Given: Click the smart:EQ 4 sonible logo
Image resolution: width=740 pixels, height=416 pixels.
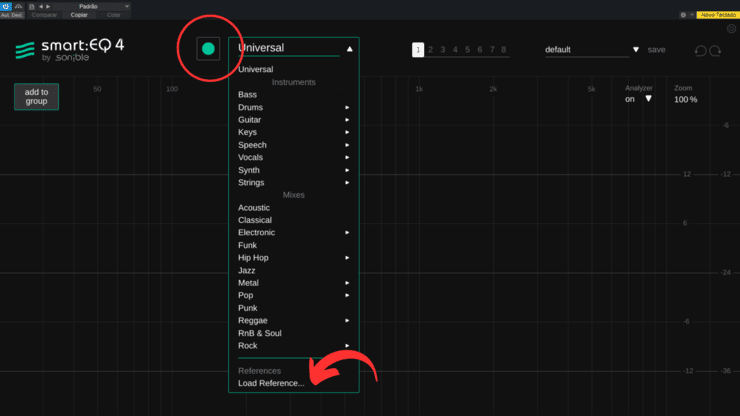Looking at the screenshot, I should coord(69,51).
